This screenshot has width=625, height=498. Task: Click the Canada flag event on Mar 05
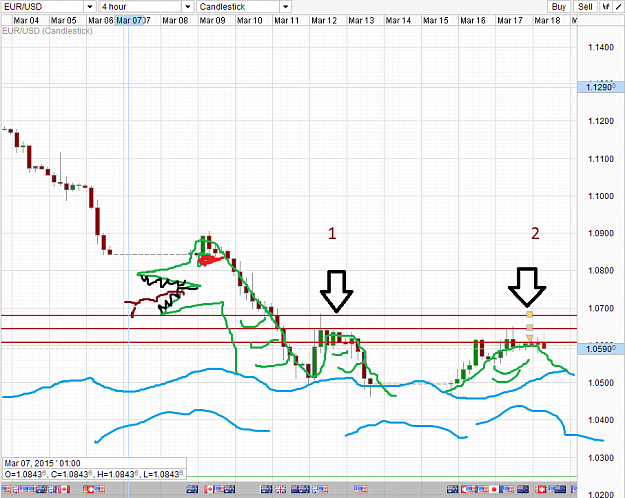tap(65, 489)
